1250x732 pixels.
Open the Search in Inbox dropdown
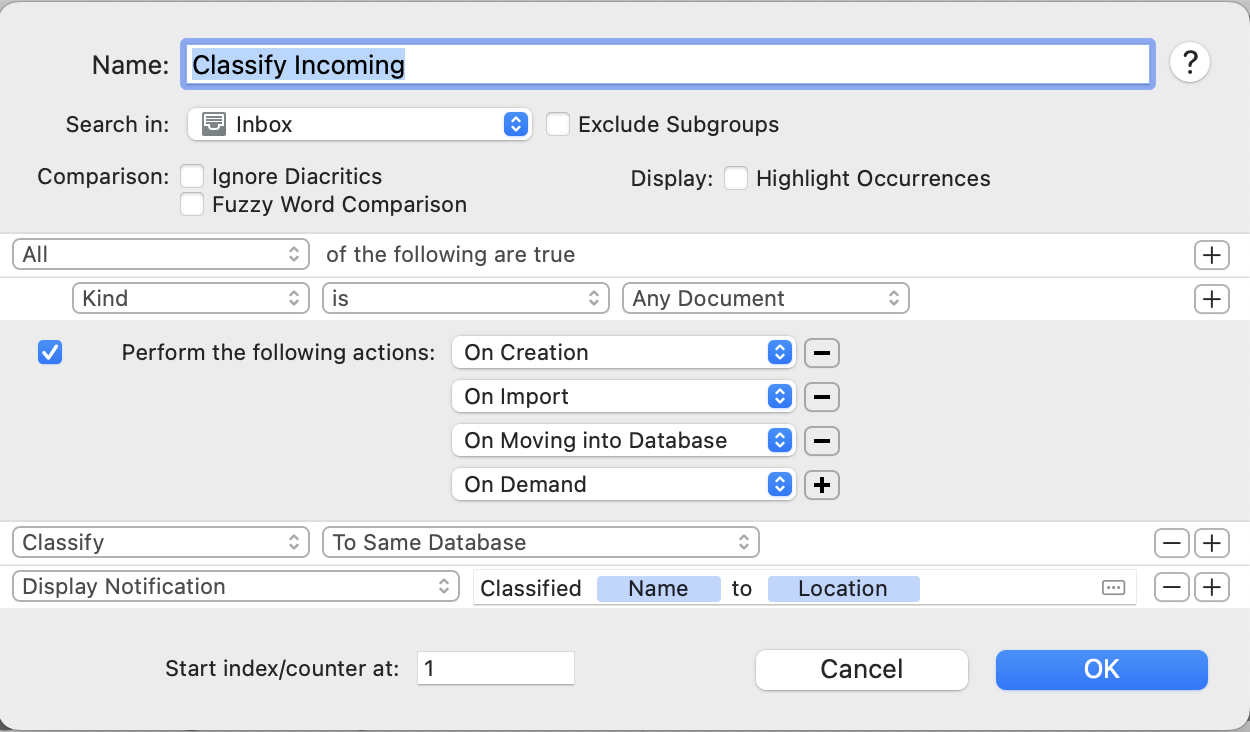click(x=359, y=125)
